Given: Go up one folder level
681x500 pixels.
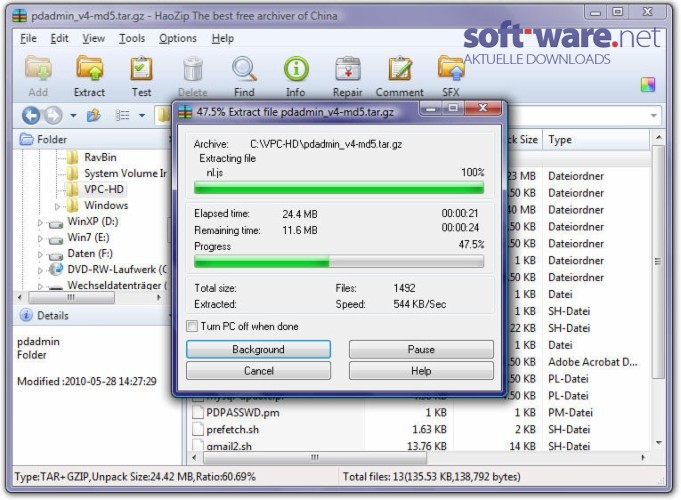Looking at the screenshot, I should (93, 116).
